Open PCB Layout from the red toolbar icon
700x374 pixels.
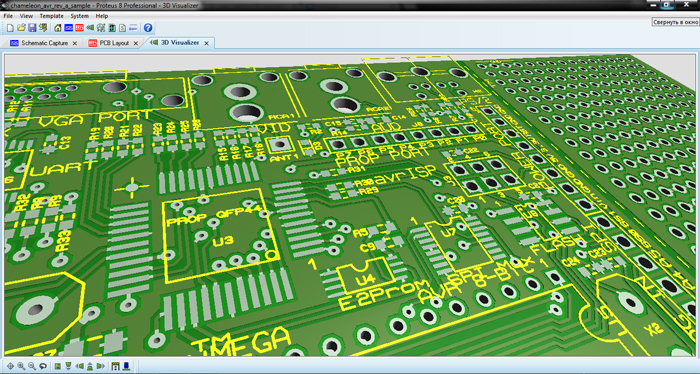[x=79, y=28]
